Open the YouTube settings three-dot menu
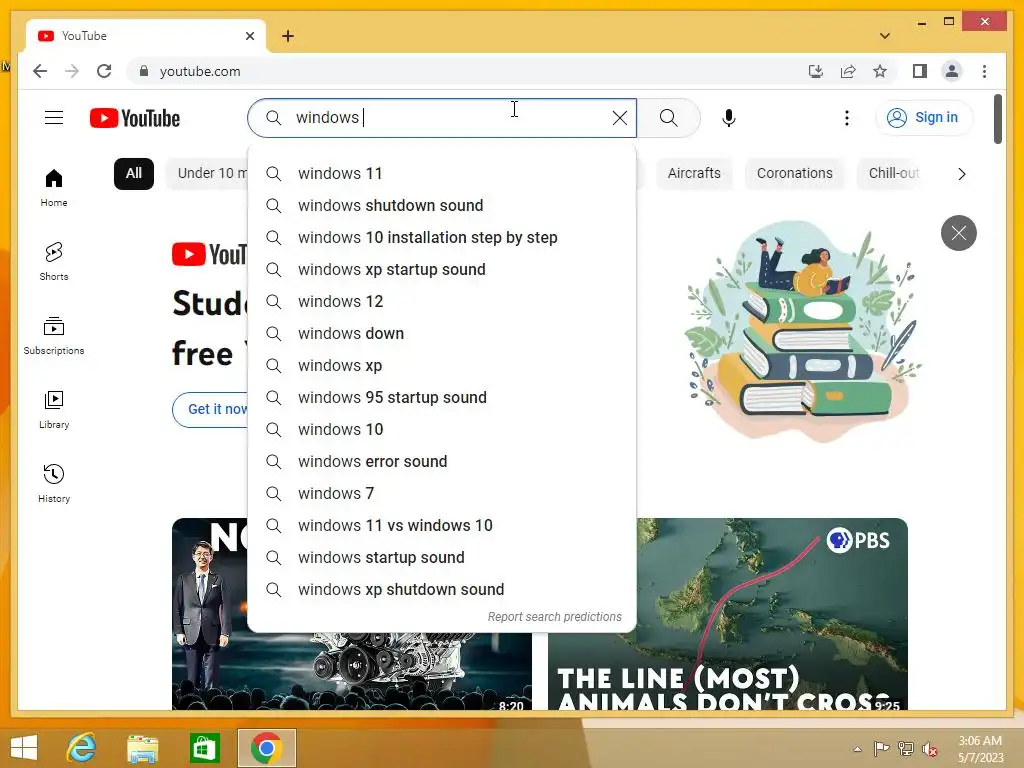The height and width of the screenshot is (768, 1024). [846, 118]
